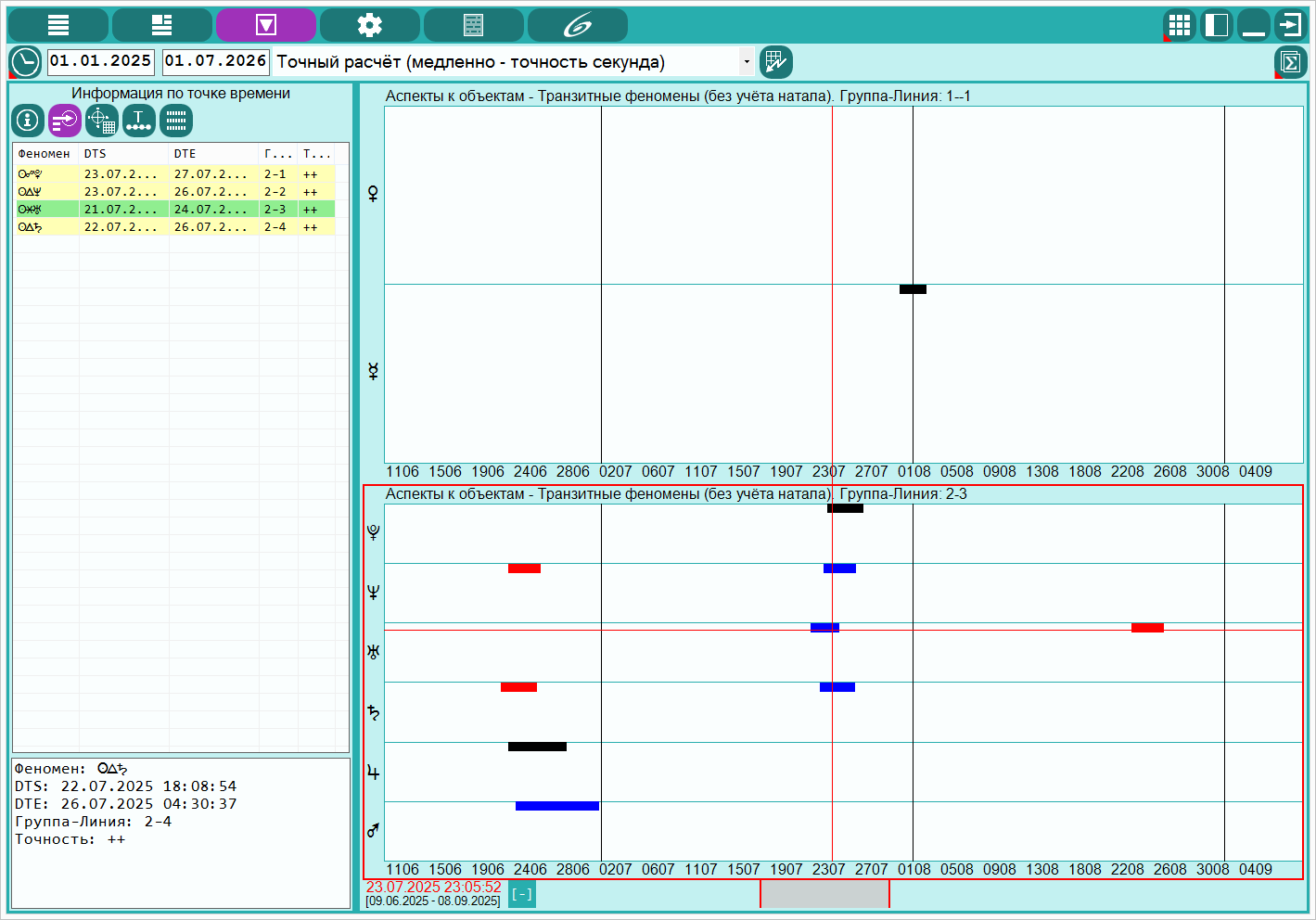Sort by DTE column header

214,154
